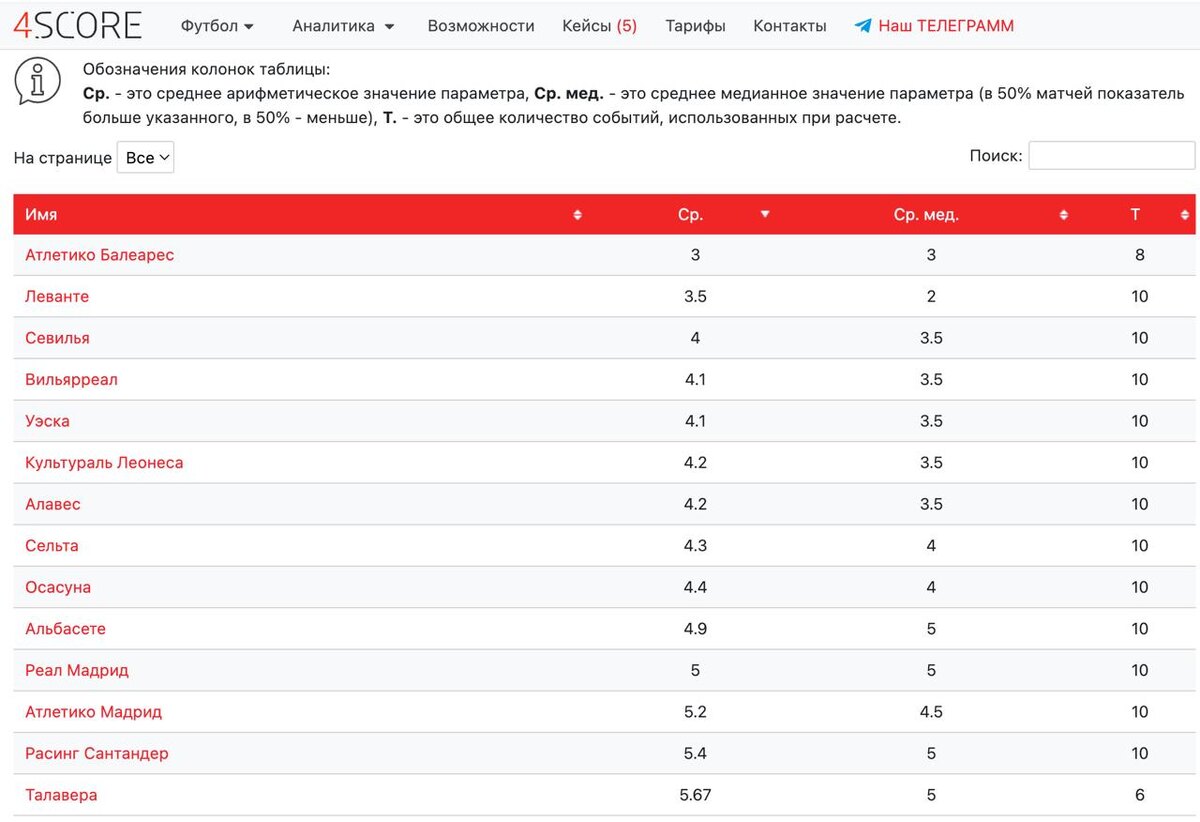
Task: Select Атлетико Мадрид's average value 5.2
Action: pos(695,712)
